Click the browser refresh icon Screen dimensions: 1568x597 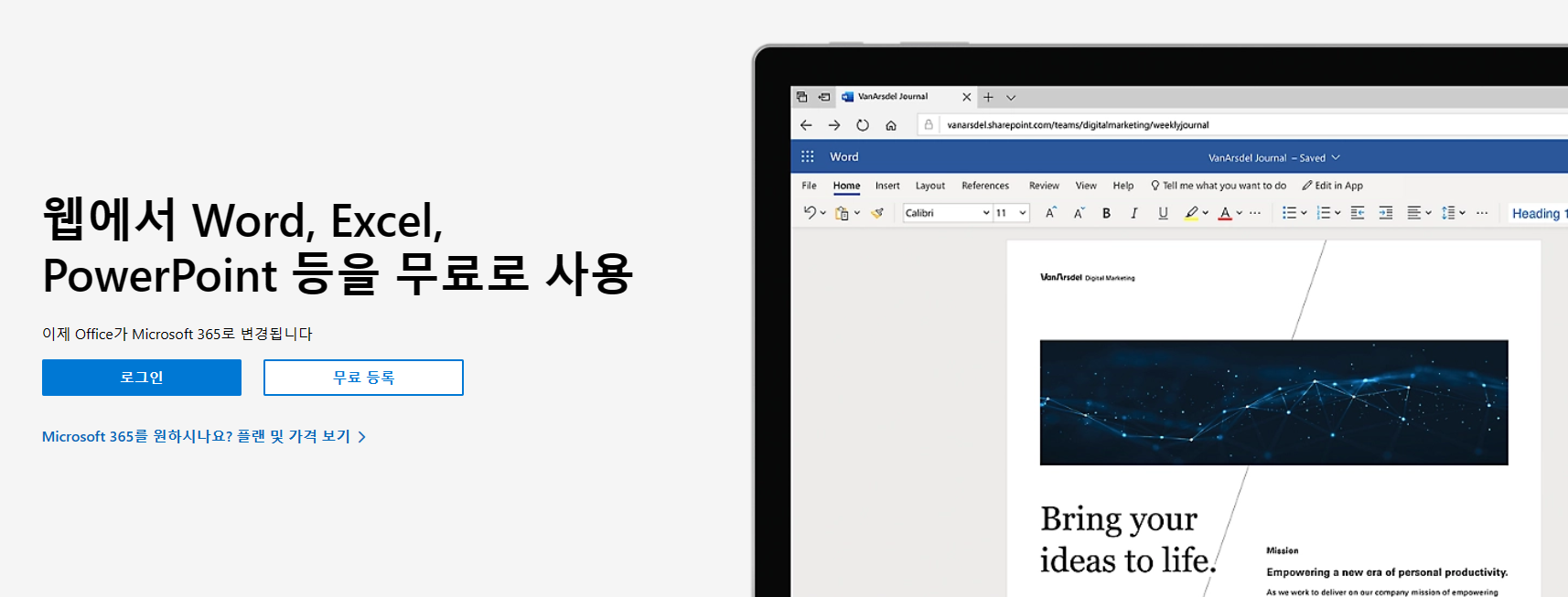pos(863,125)
